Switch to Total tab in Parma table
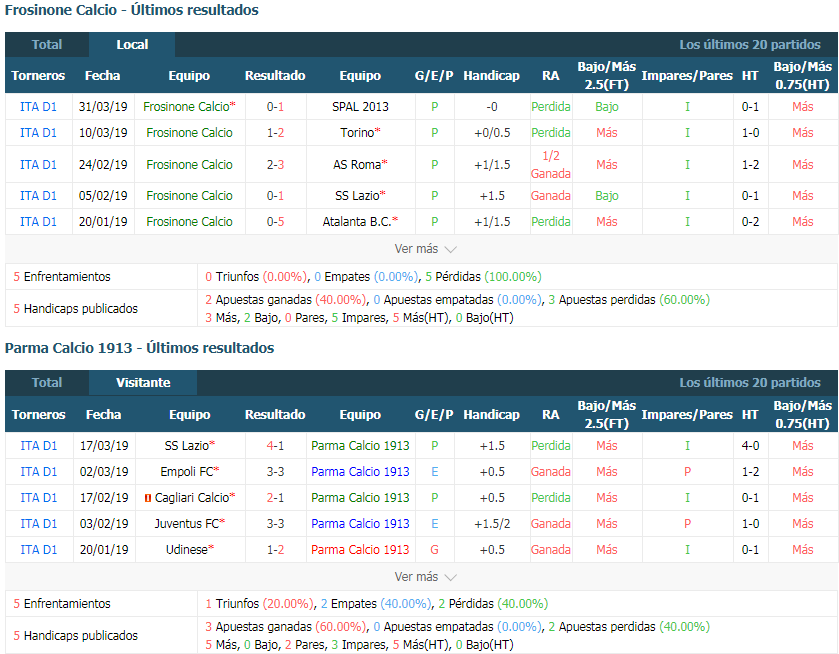The width and height of the screenshot is (839, 654). click(x=47, y=383)
